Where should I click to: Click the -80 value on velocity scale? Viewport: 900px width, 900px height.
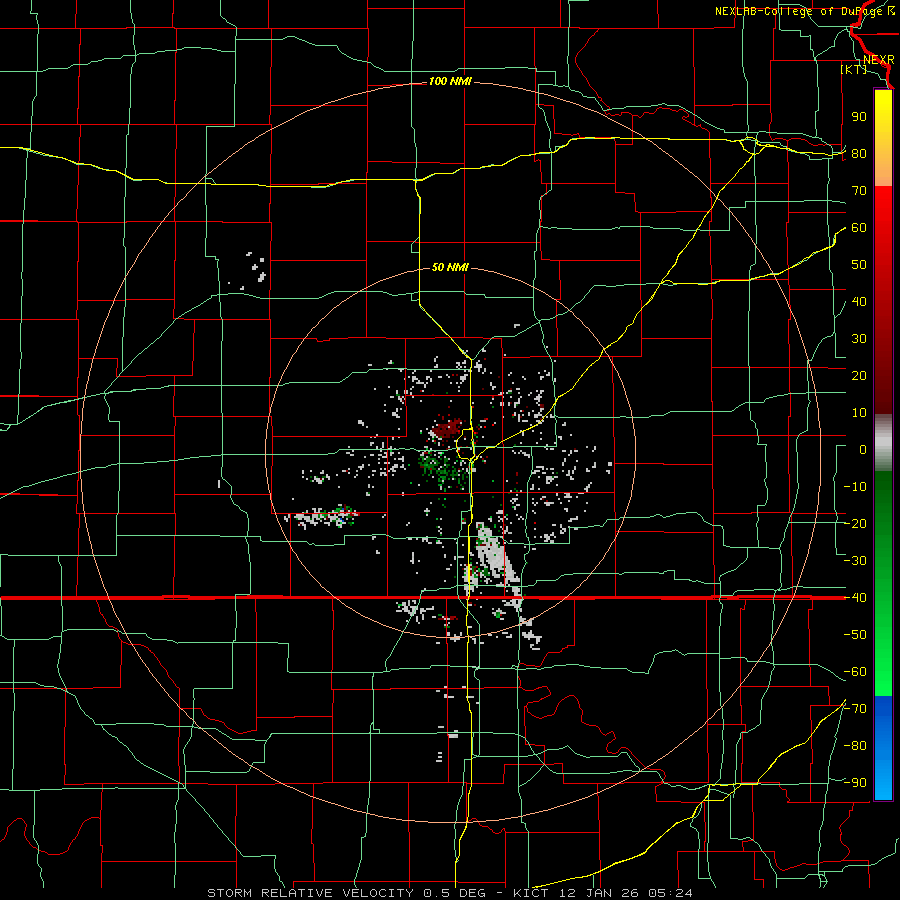pos(855,746)
